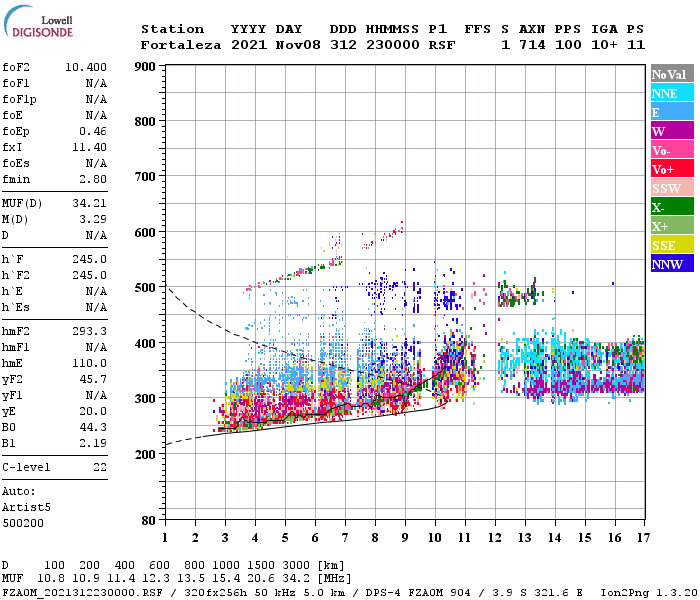Screen dimensions: 700x600
Task: Select the SSE yellow legend swatch
Action: coord(672,245)
